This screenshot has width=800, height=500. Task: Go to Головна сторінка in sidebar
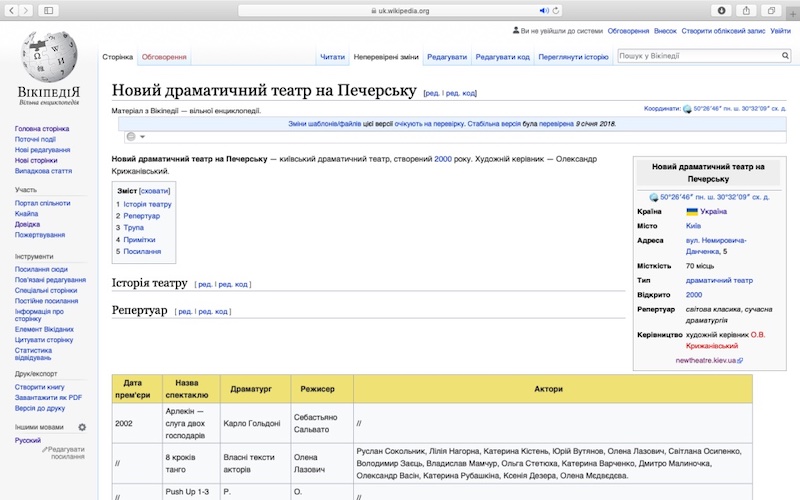tap(42, 129)
